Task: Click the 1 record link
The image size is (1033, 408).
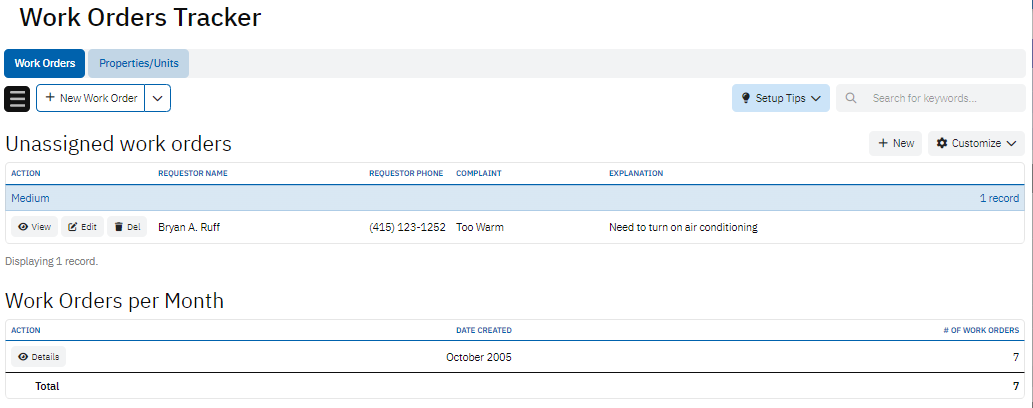Action: click(x=998, y=198)
